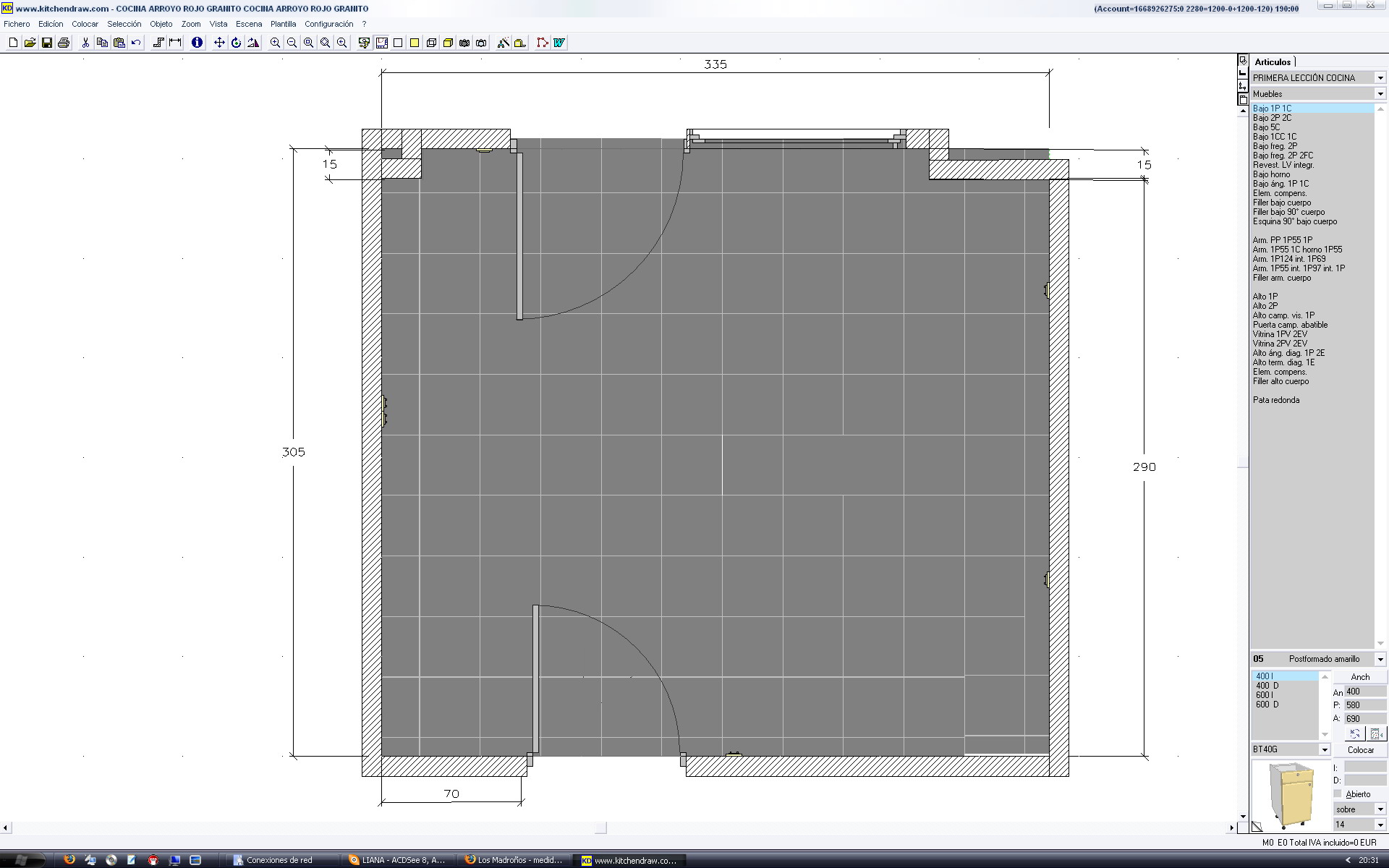Click the printer icon in toolbar
The width and height of the screenshot is (1389, 868).
(64, 43)
